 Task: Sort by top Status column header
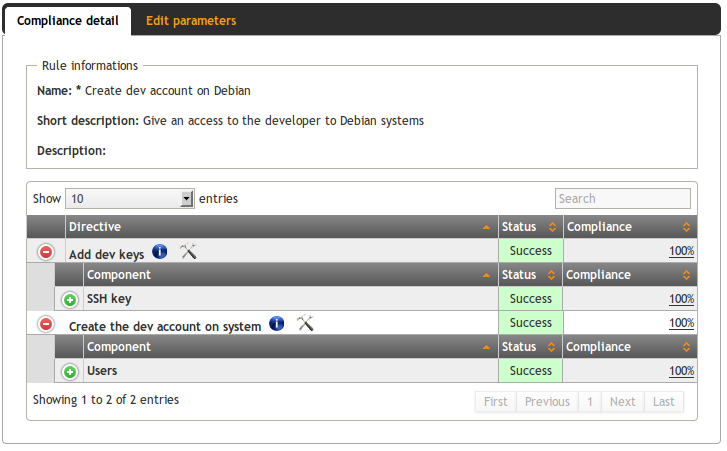click(x=530, y=227)
